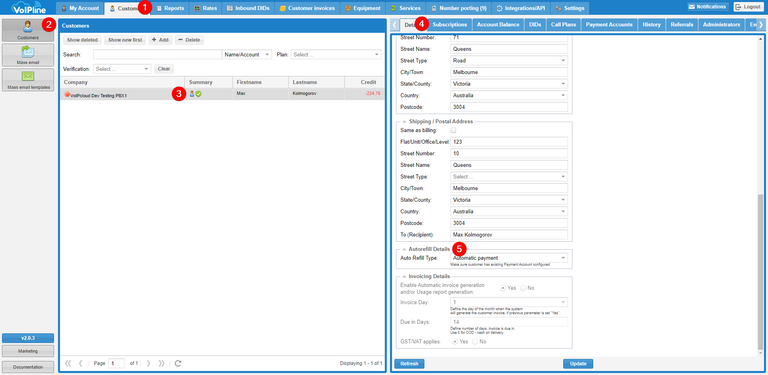Open Rates tab
This screenshot has height=375, width=768.
point(206,8)
